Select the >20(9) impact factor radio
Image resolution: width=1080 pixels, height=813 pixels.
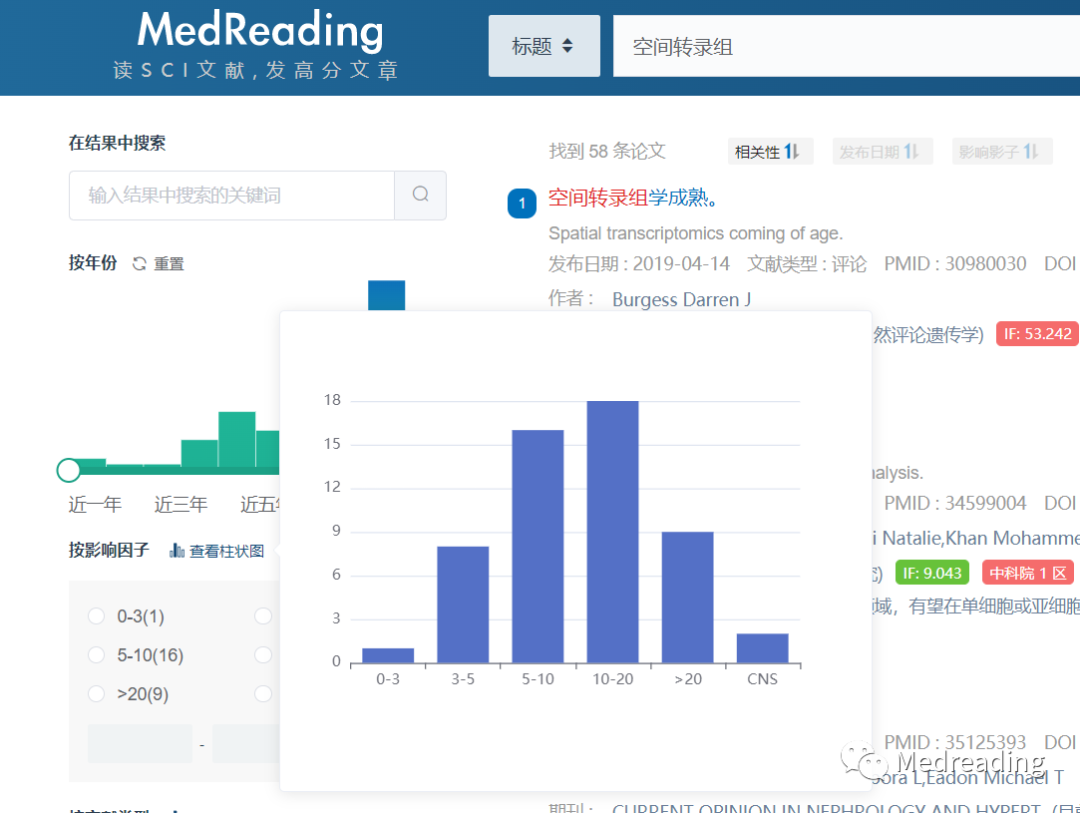pos(96,694)
